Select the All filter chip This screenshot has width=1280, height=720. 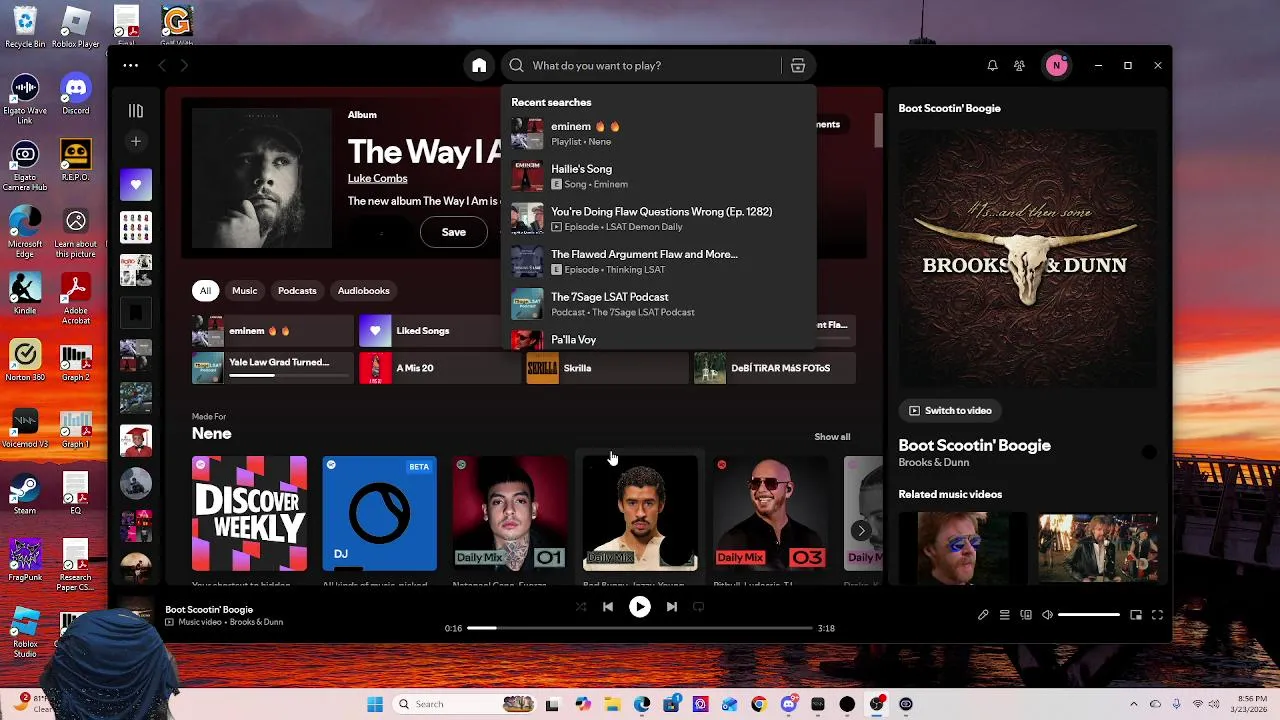205,291
